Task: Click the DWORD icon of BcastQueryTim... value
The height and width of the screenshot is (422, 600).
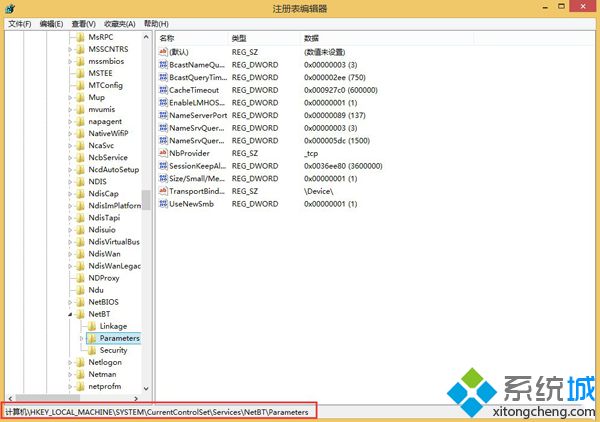Action: (x=163, y=77)
